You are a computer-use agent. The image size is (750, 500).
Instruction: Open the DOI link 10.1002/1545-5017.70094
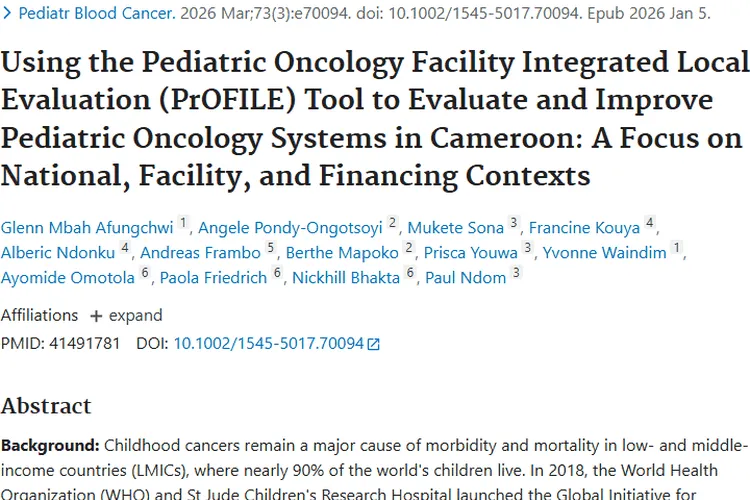268,343
